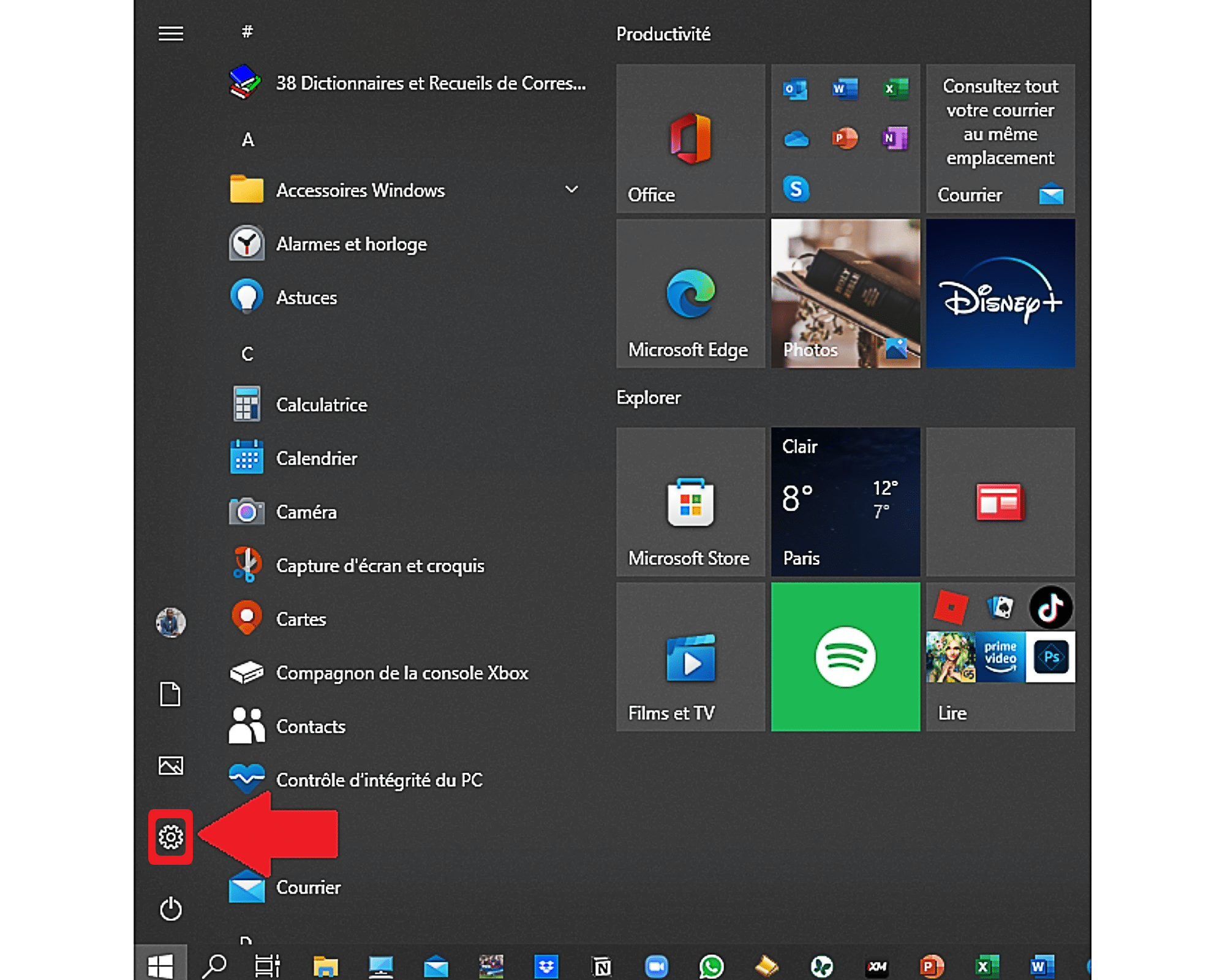Click the Productivité group title

pyautogui.click(x=663, y=34)
